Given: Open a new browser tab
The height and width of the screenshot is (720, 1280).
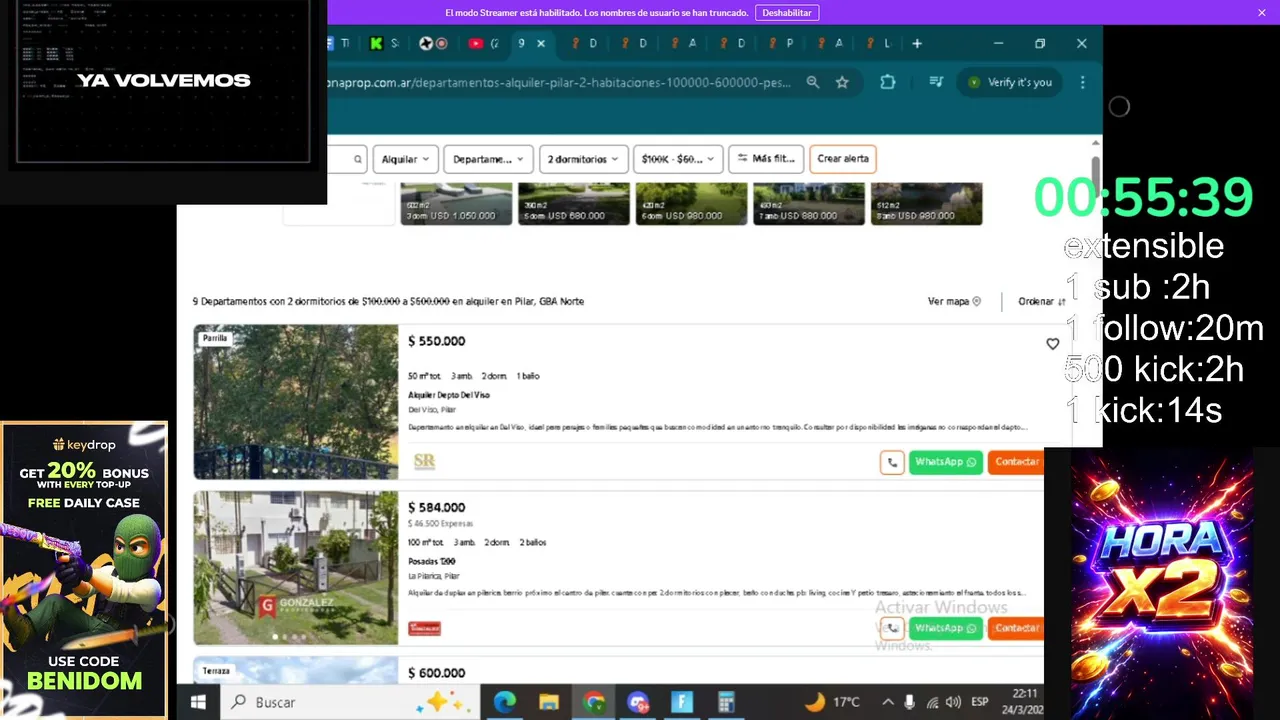Looking at the screenshot, I should tap(917, 43).
